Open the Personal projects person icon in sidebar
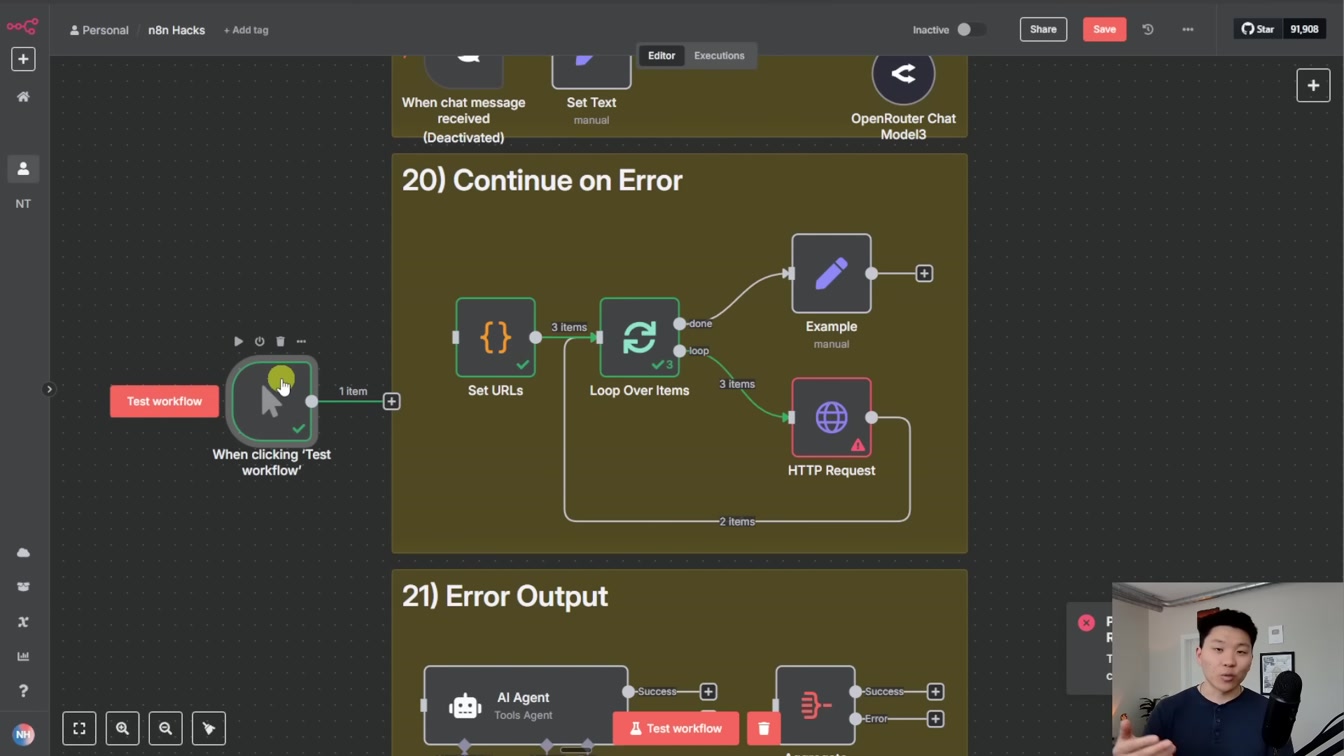The width and height of the screenshot is (1344, 756). (23, 169)
